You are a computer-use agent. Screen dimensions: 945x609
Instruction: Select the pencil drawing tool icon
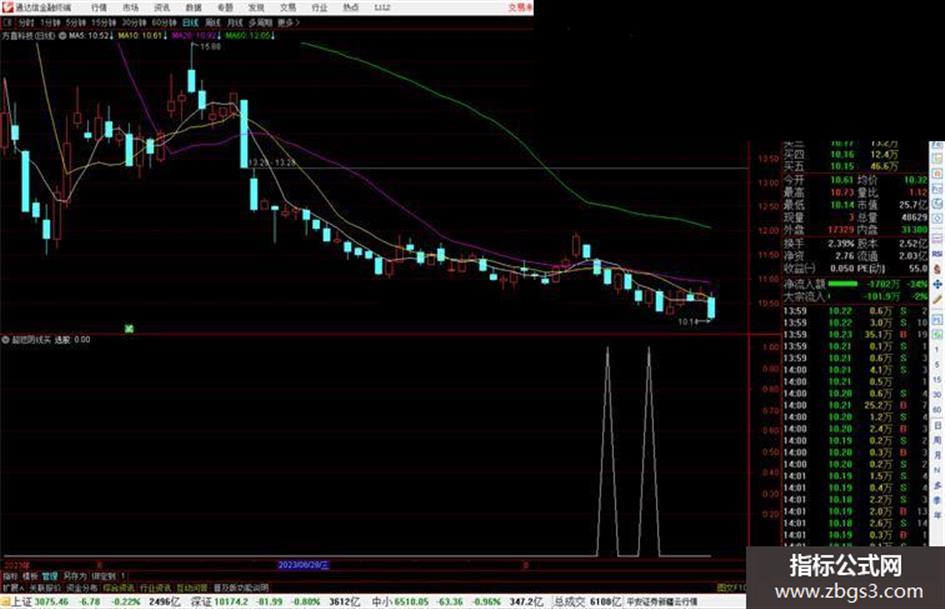(x=937, y=299)
